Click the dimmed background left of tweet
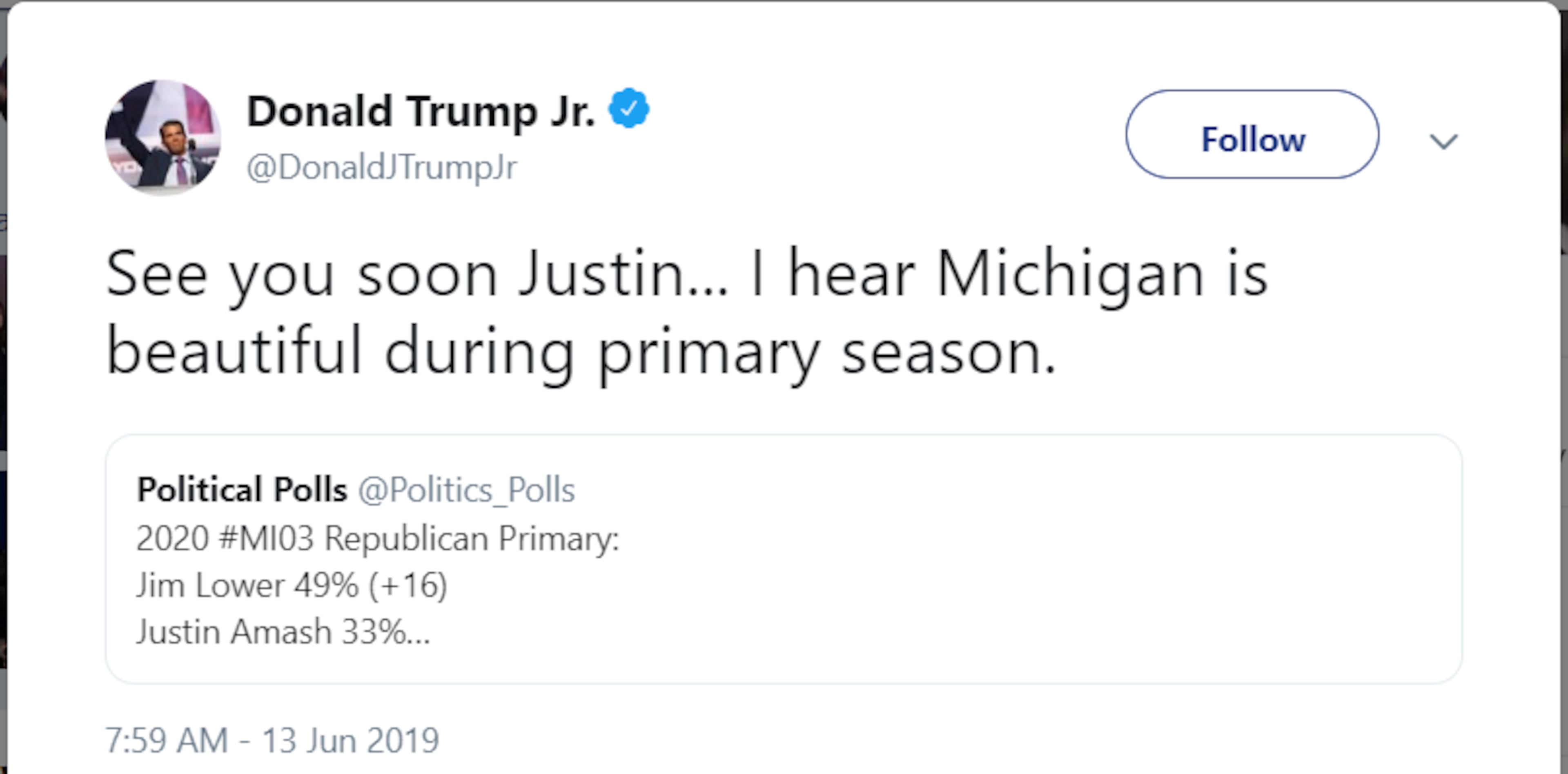Viewport: 1568px width, 774px height. (2, 365)
